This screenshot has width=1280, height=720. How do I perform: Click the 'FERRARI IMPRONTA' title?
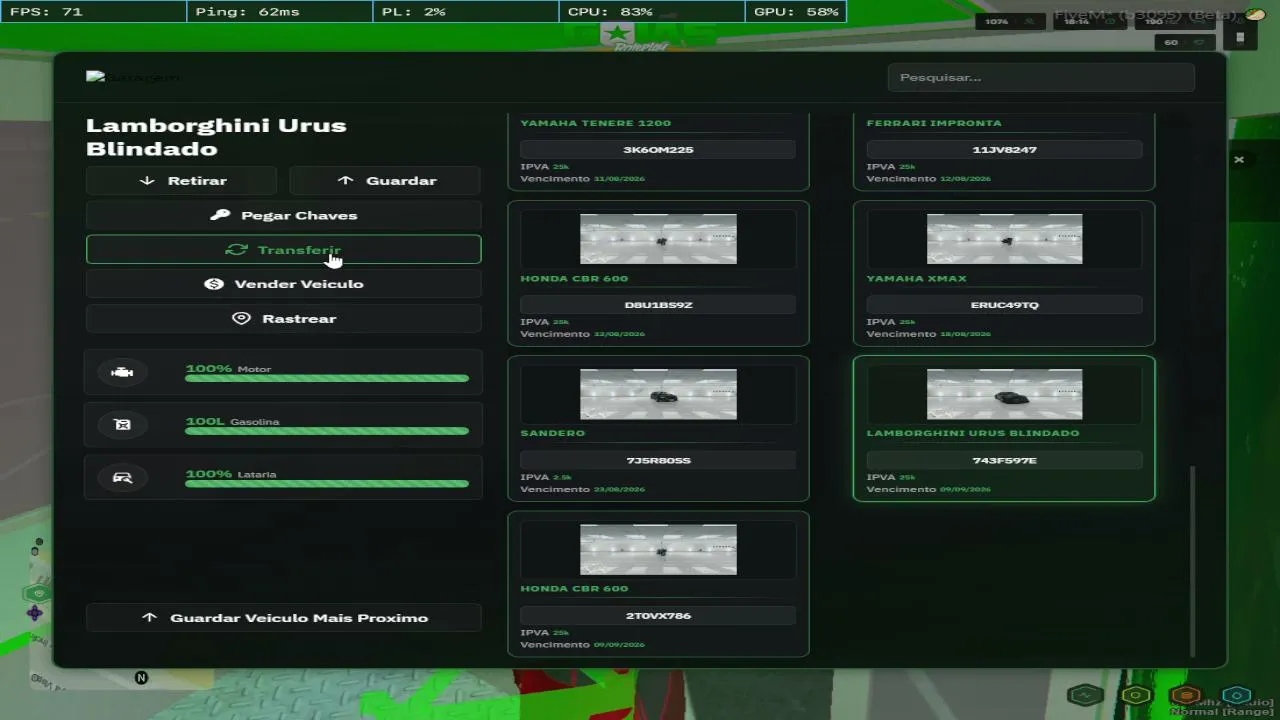934,123
